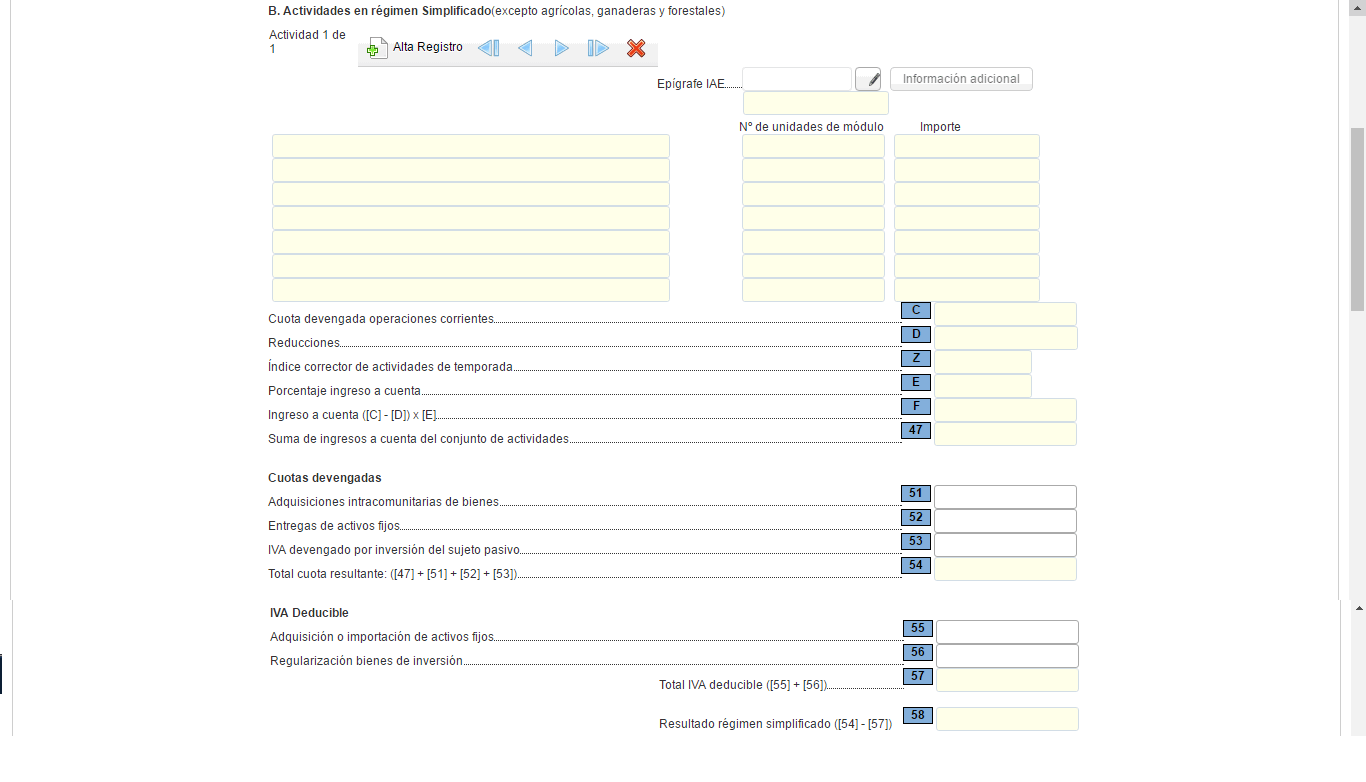Click box 53 IVA devengado inversión field
1366x782 pixels.
1005,545
